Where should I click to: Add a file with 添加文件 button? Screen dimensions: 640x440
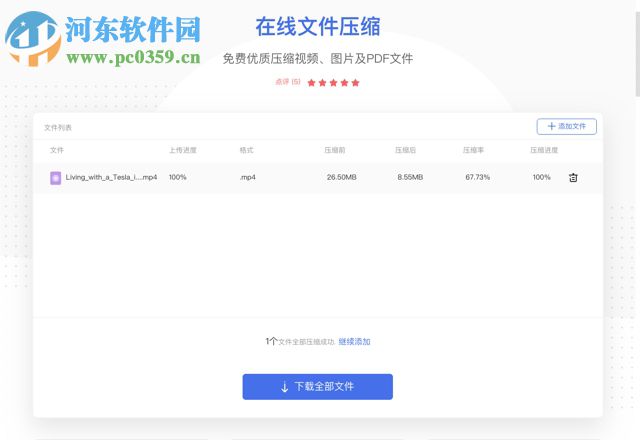coord(567,127)
